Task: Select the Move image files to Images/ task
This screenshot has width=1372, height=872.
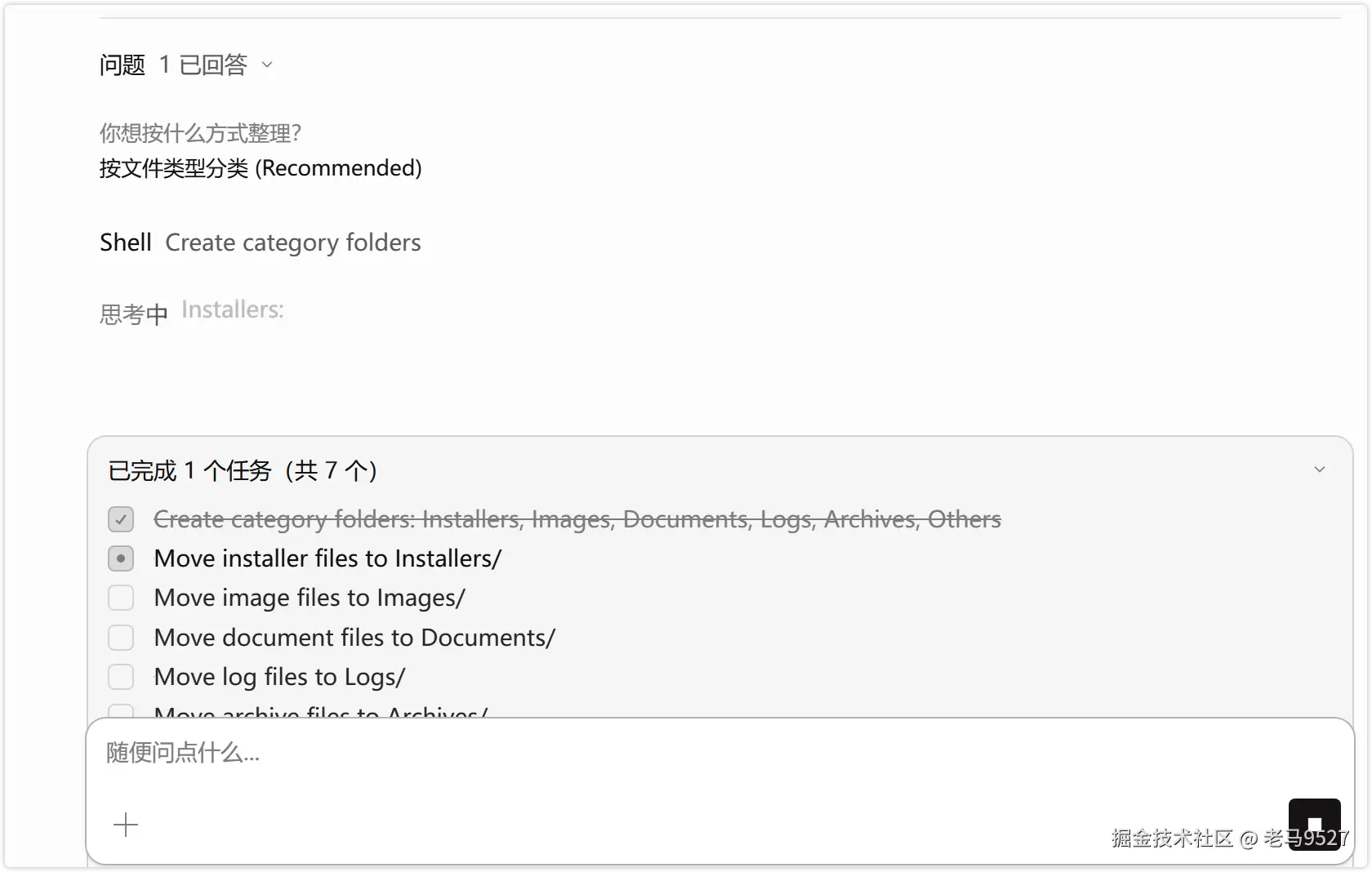Action: tap(310, 598)
